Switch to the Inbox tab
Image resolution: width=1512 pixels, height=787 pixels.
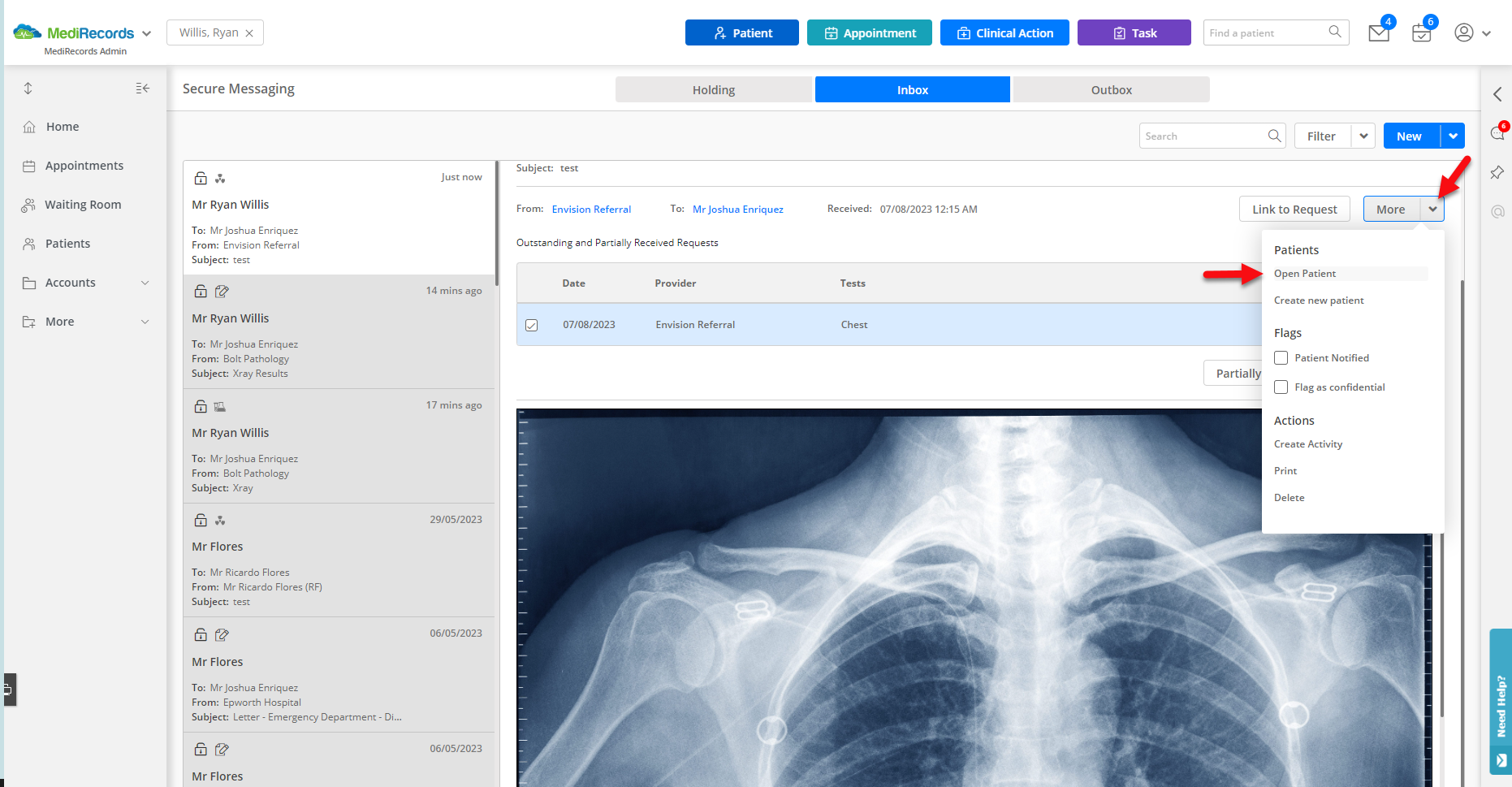click(913, 89)
